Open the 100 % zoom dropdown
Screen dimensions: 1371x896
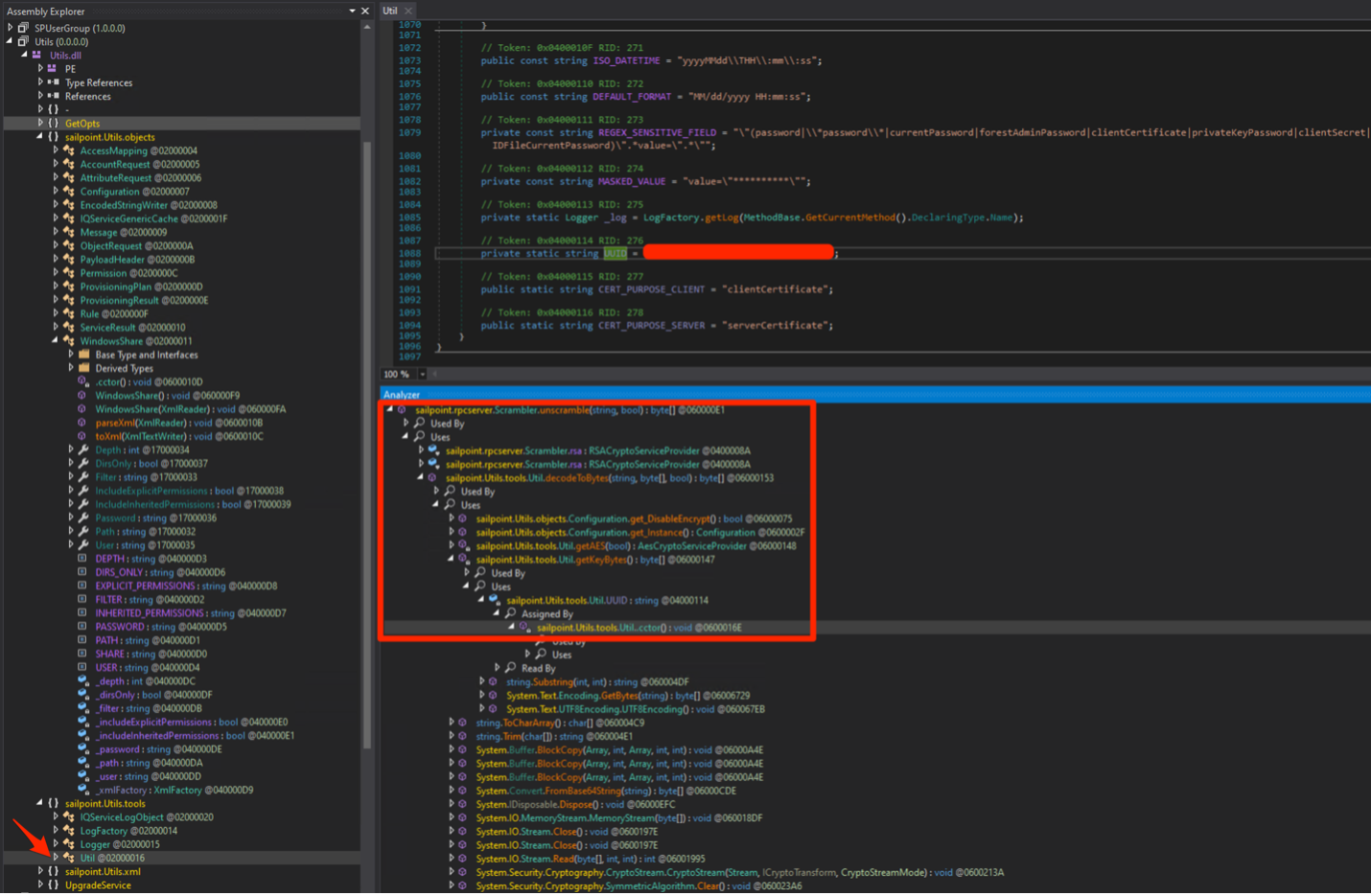(x=422, y=374)
